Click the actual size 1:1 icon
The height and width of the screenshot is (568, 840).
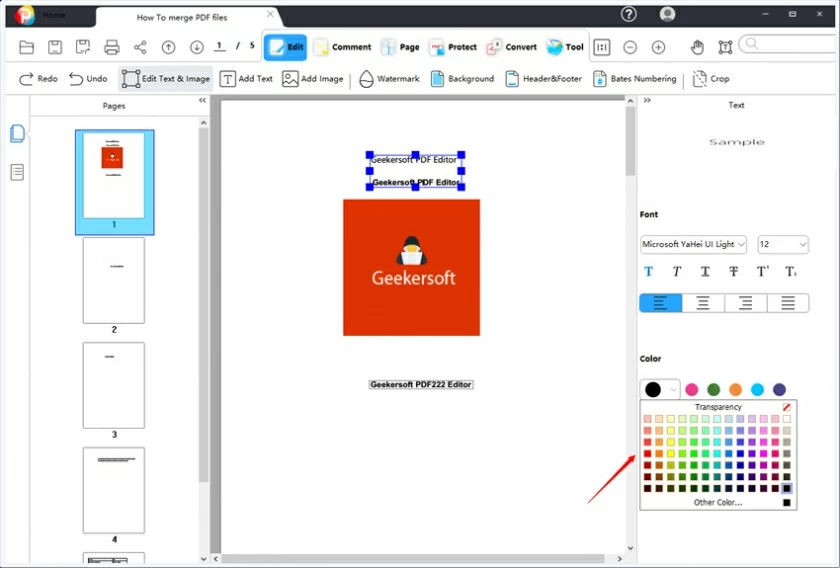click(602, 47)
